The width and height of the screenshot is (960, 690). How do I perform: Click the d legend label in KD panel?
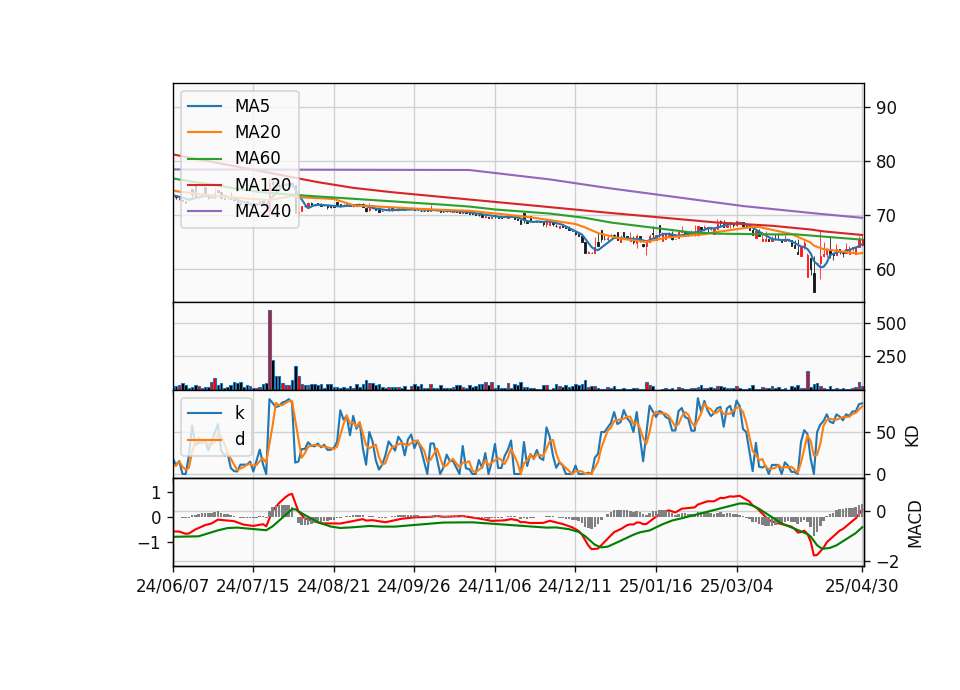(240, 439)
